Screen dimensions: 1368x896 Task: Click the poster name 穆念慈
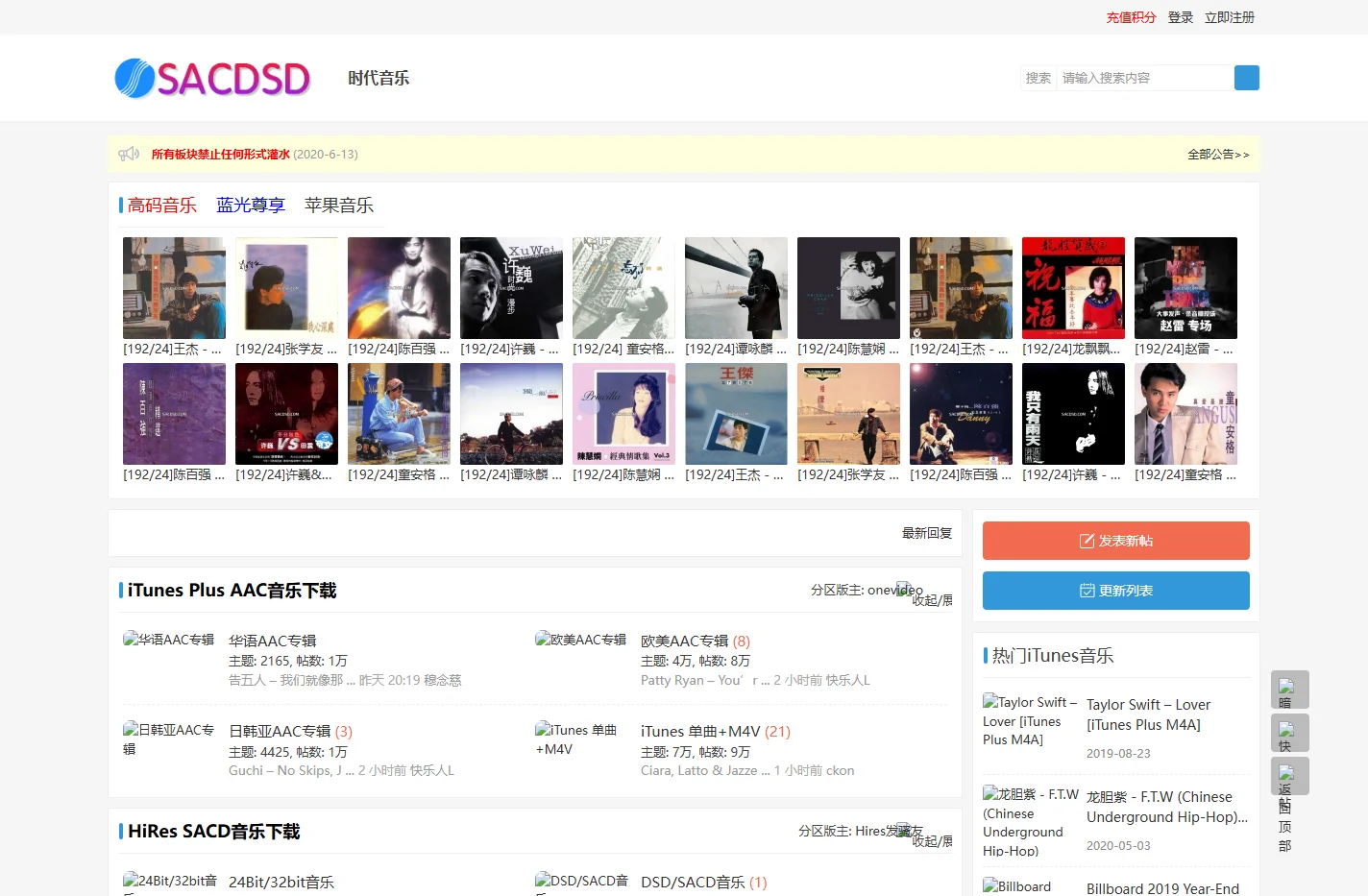coord(442,680)
